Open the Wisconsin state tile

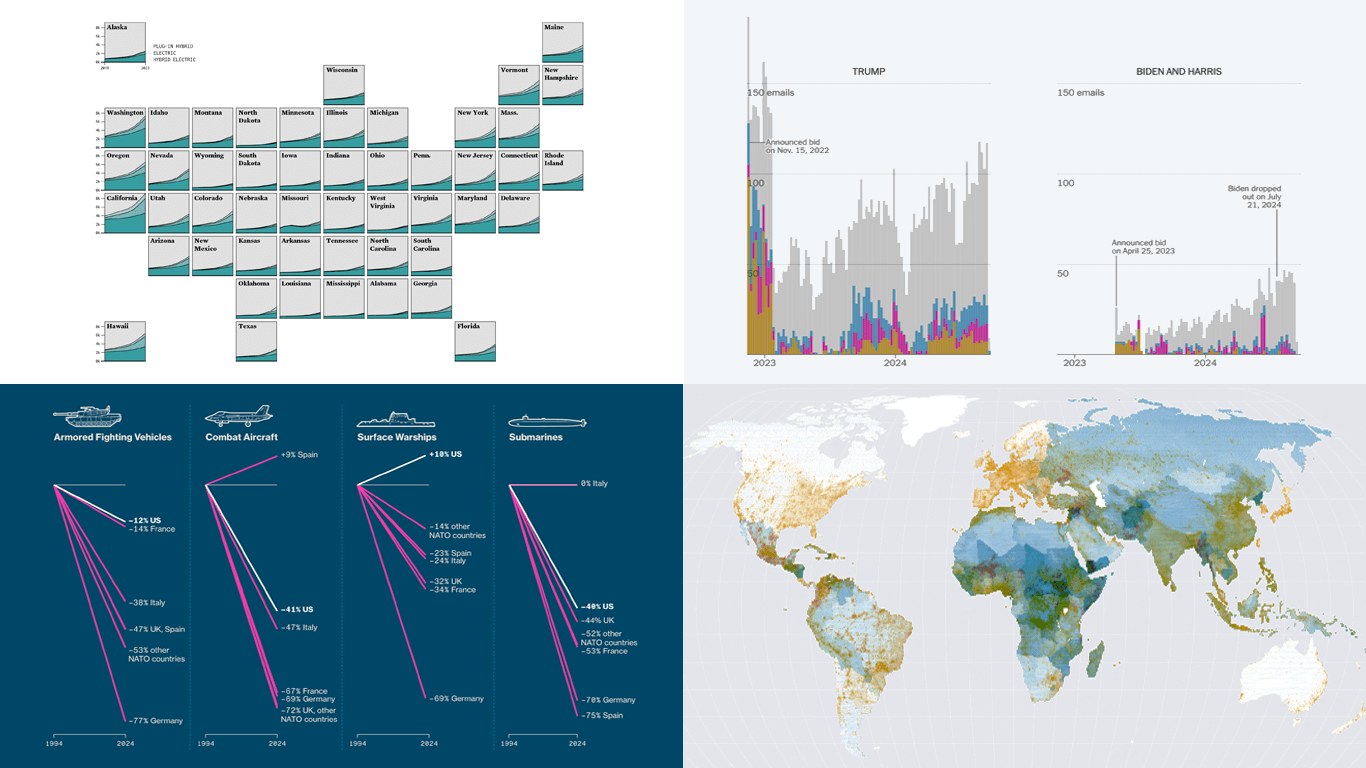(344, 85)
